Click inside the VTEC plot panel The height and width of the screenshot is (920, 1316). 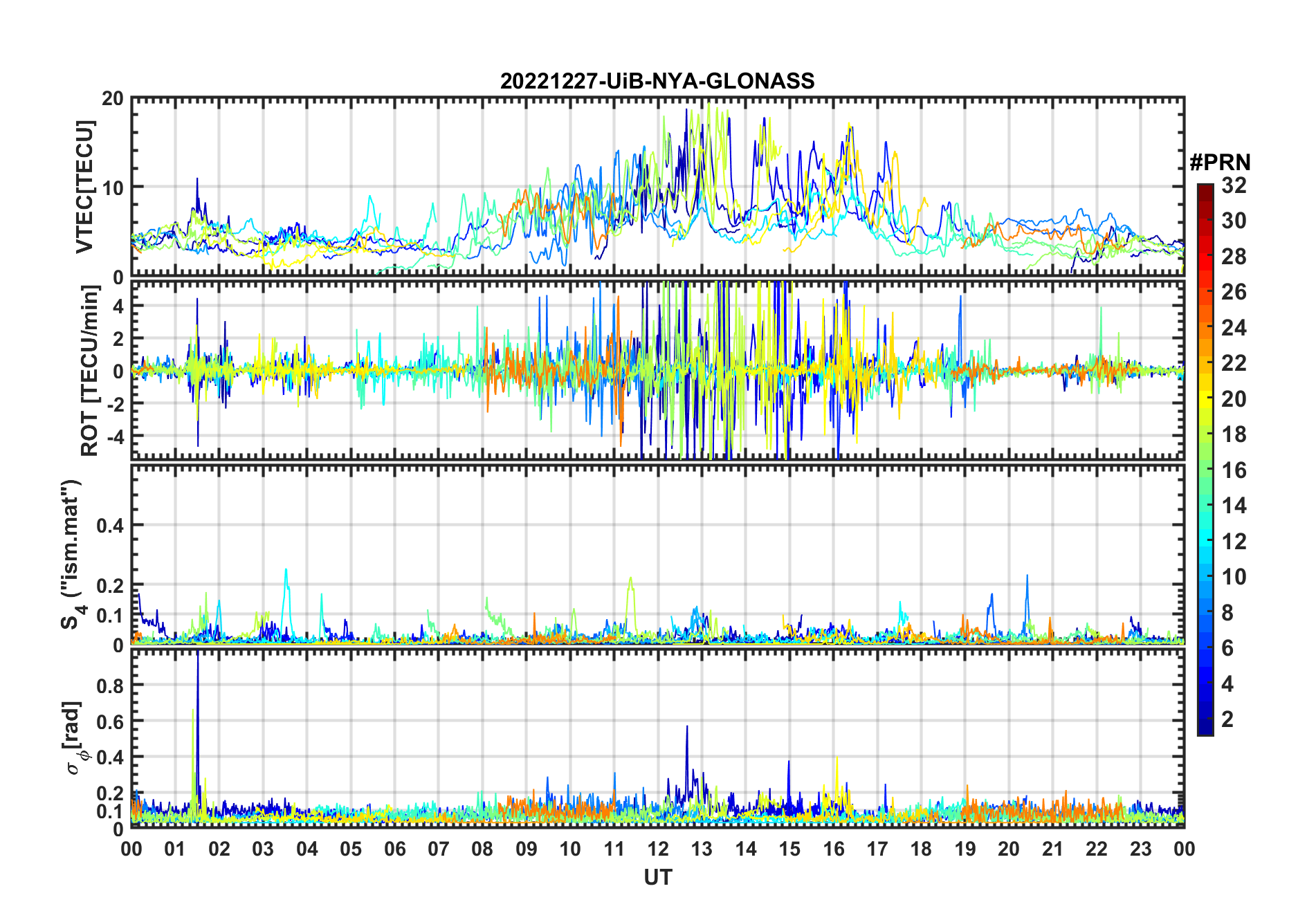point(658,187)
